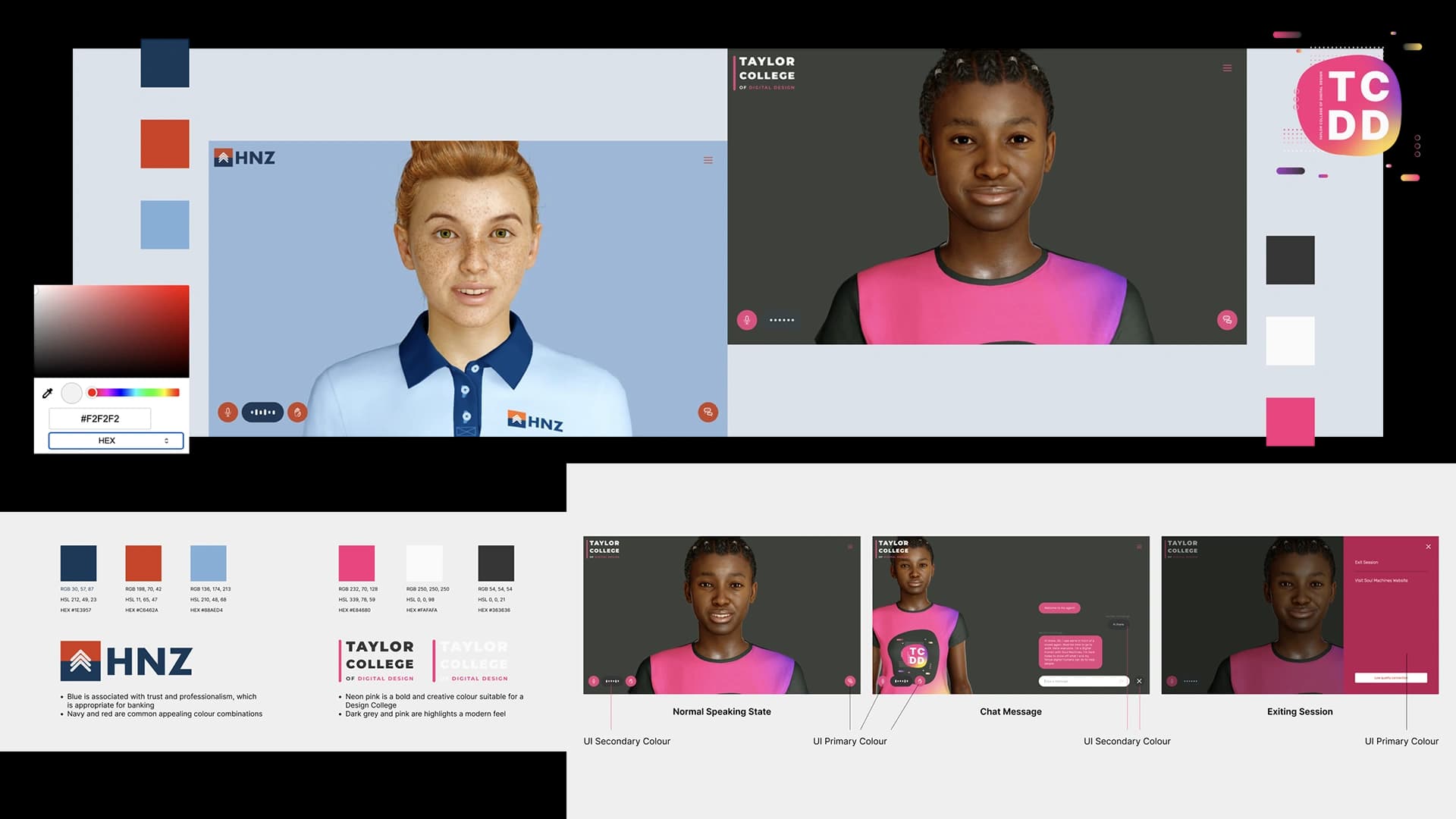Click 'UI Primary Colour' label below Exiting Session

tap(1401, 742)
